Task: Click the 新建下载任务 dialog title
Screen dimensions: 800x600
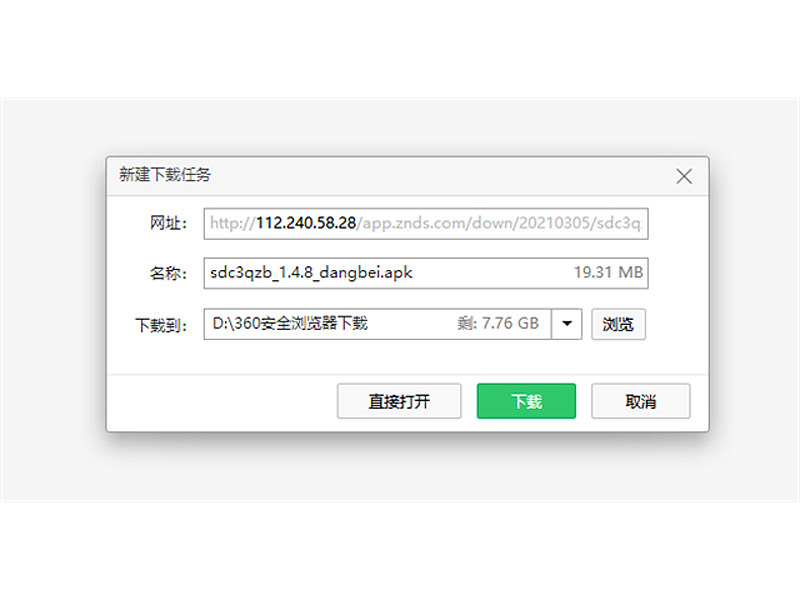Action: tap(165, 174)
